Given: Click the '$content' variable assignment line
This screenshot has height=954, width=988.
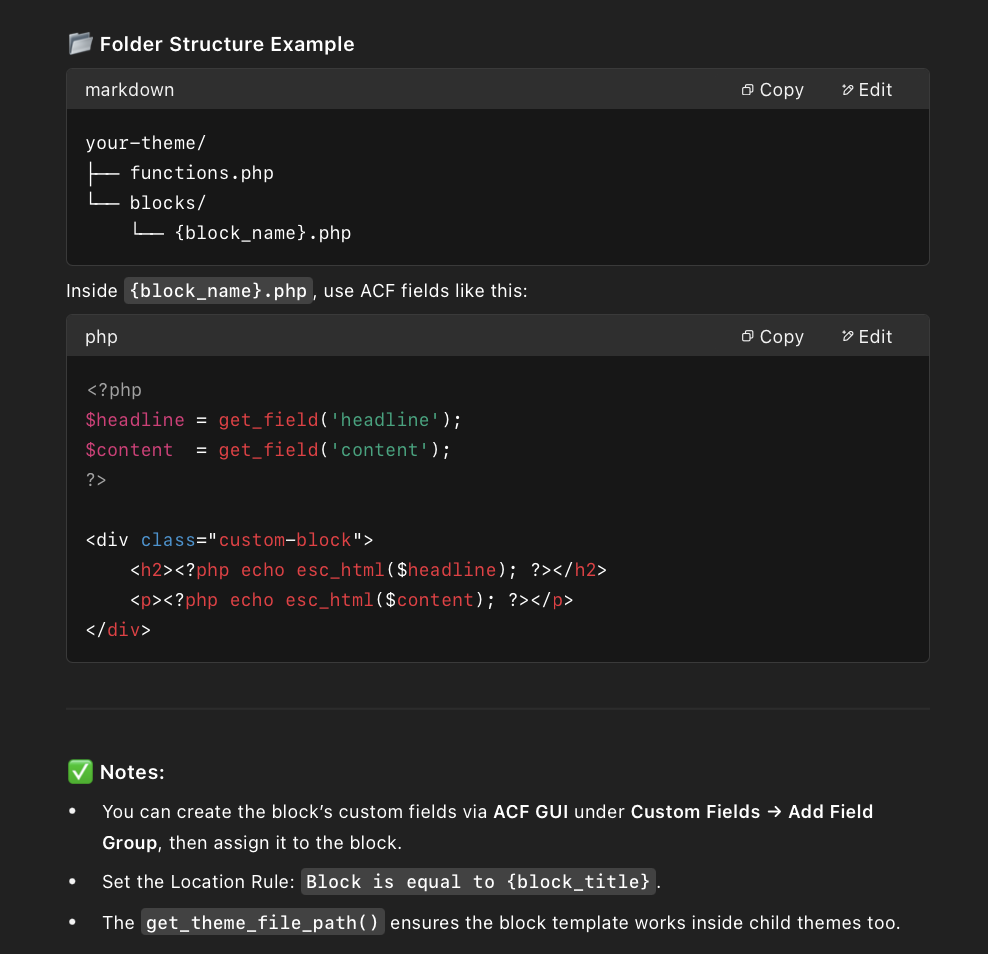Looking at the screenshot, I should [268, 450].
